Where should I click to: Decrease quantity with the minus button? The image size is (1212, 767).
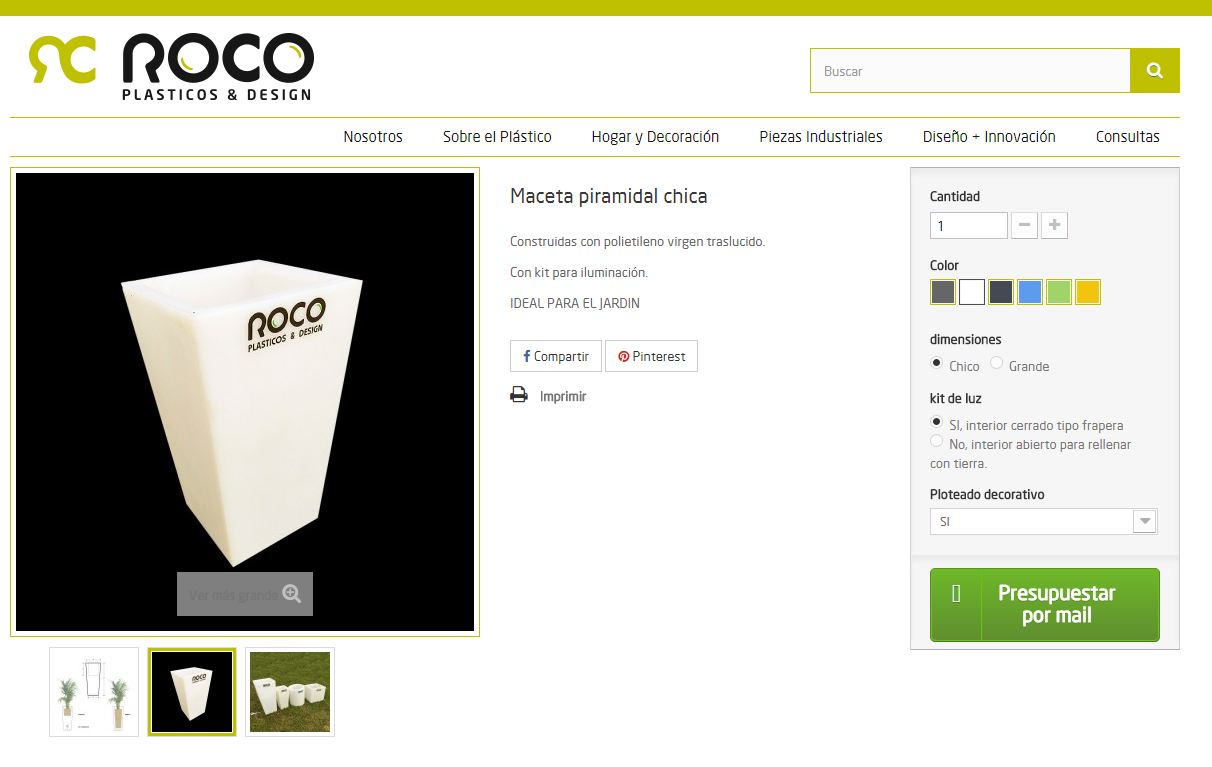point(1024,225)
